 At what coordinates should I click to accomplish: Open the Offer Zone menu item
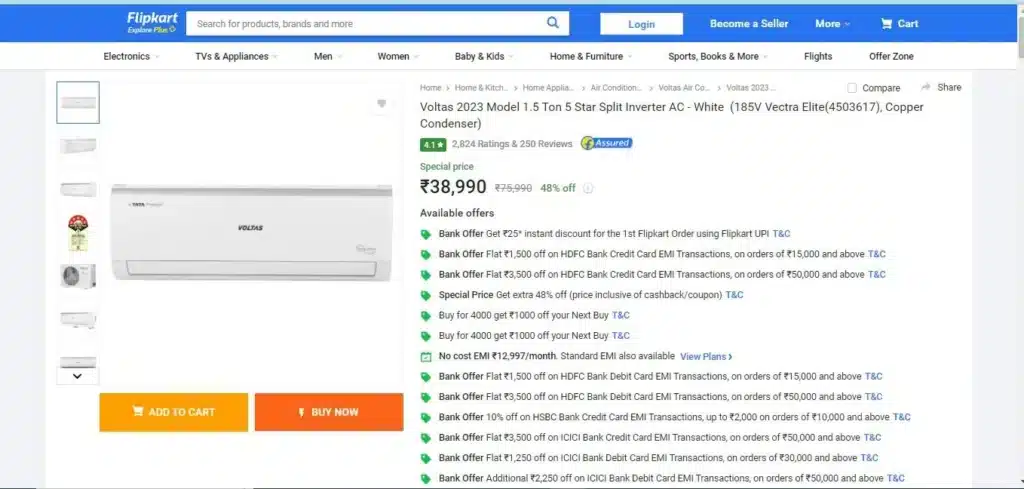(891, 56)
